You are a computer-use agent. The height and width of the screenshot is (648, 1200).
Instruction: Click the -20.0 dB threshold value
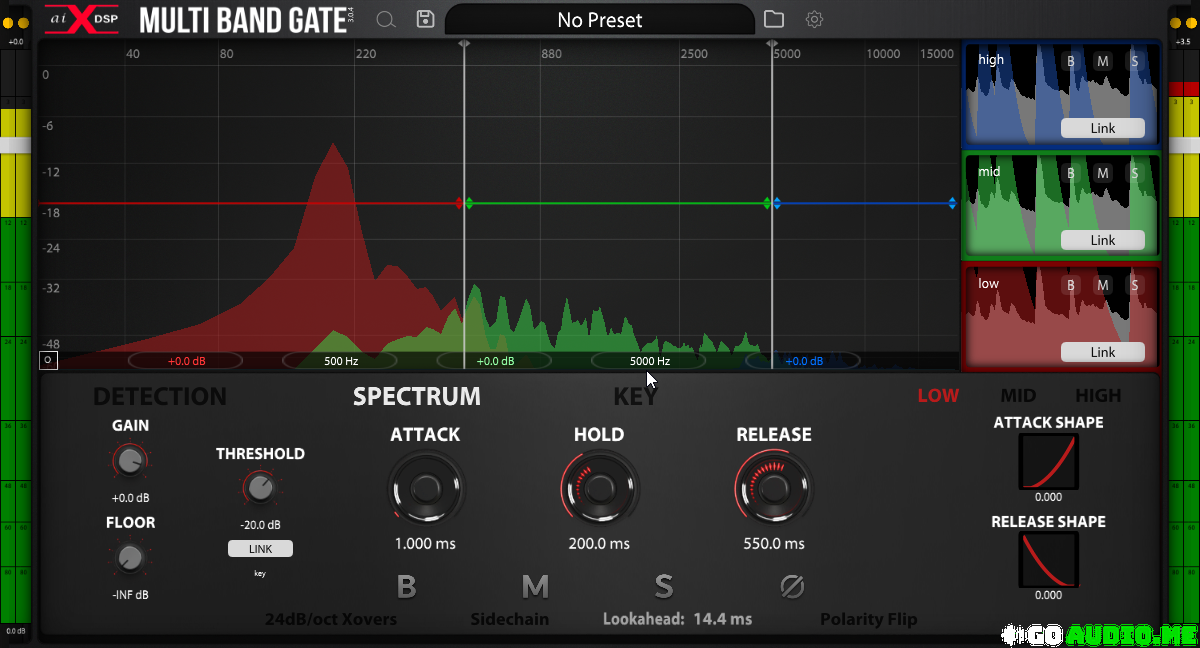(260, 525)
